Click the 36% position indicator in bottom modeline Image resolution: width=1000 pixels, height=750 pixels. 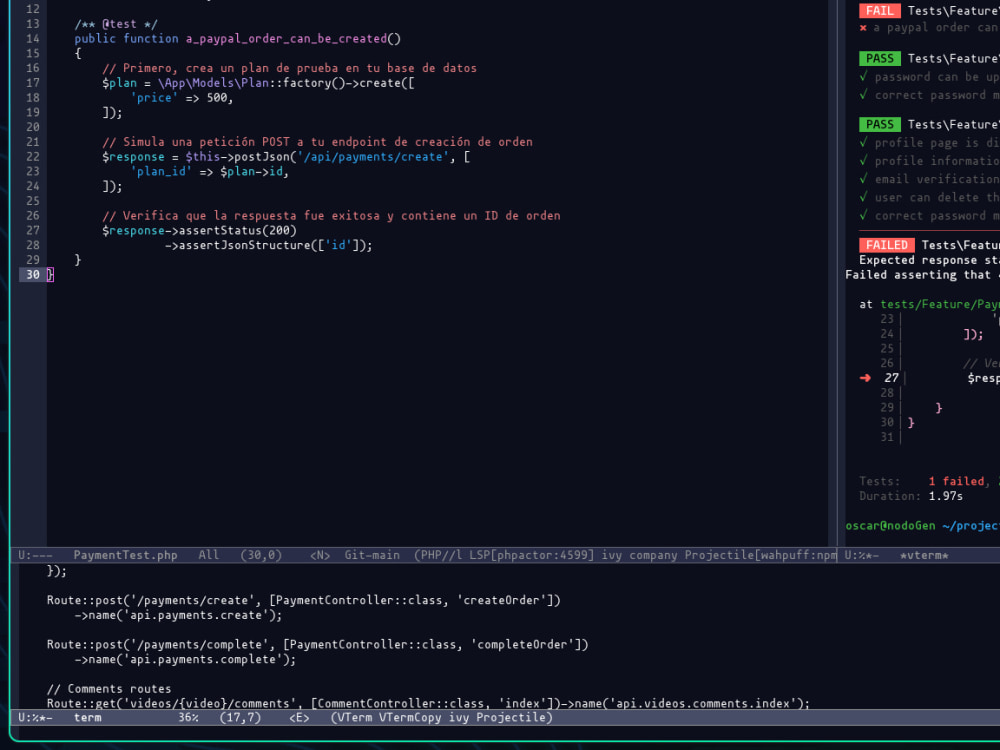[188, 717]
